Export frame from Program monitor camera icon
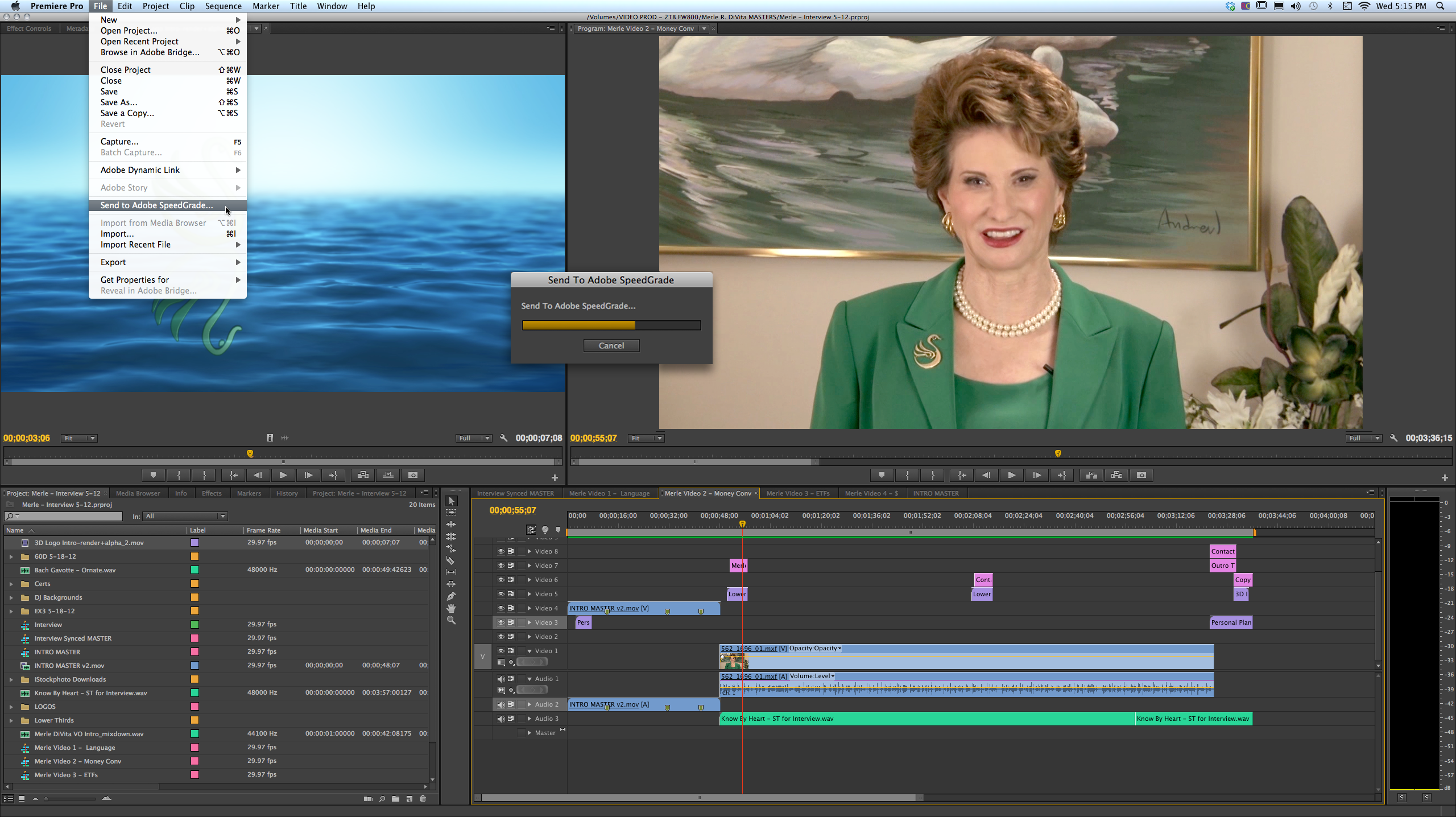The width and height of the screenshot is (1456, 817). [x=1141, y=475]
